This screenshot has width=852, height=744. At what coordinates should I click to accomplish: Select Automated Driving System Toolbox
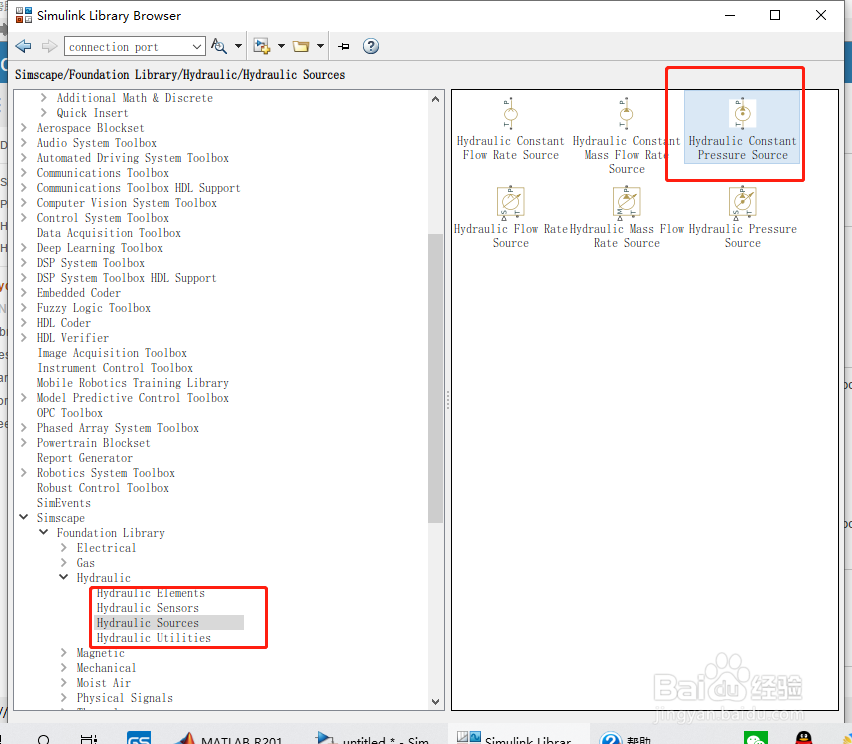click(133, 158)
